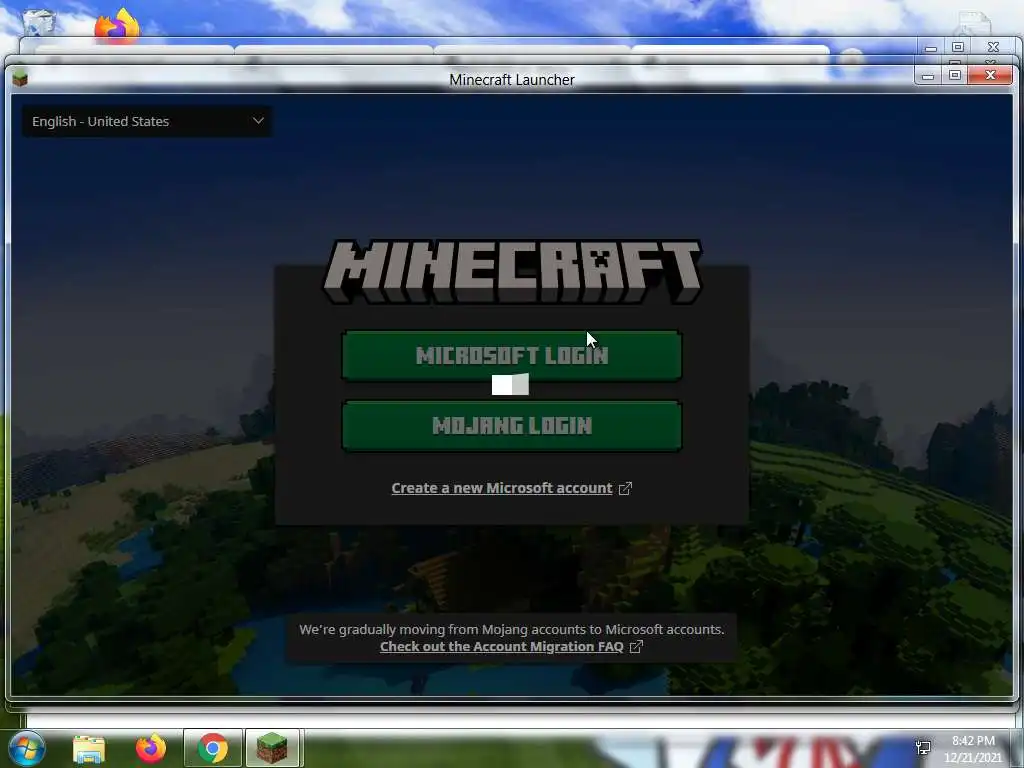Viewport: 1024px width, 768px height.
Task: Minimize the Minecraft Launcher window
Action: pyautogui.click(x=927, y=76)
